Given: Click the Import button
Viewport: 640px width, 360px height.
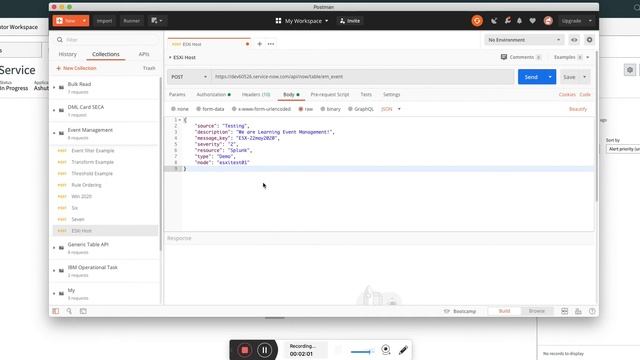Looking at the screenshot, I should 104,20.
